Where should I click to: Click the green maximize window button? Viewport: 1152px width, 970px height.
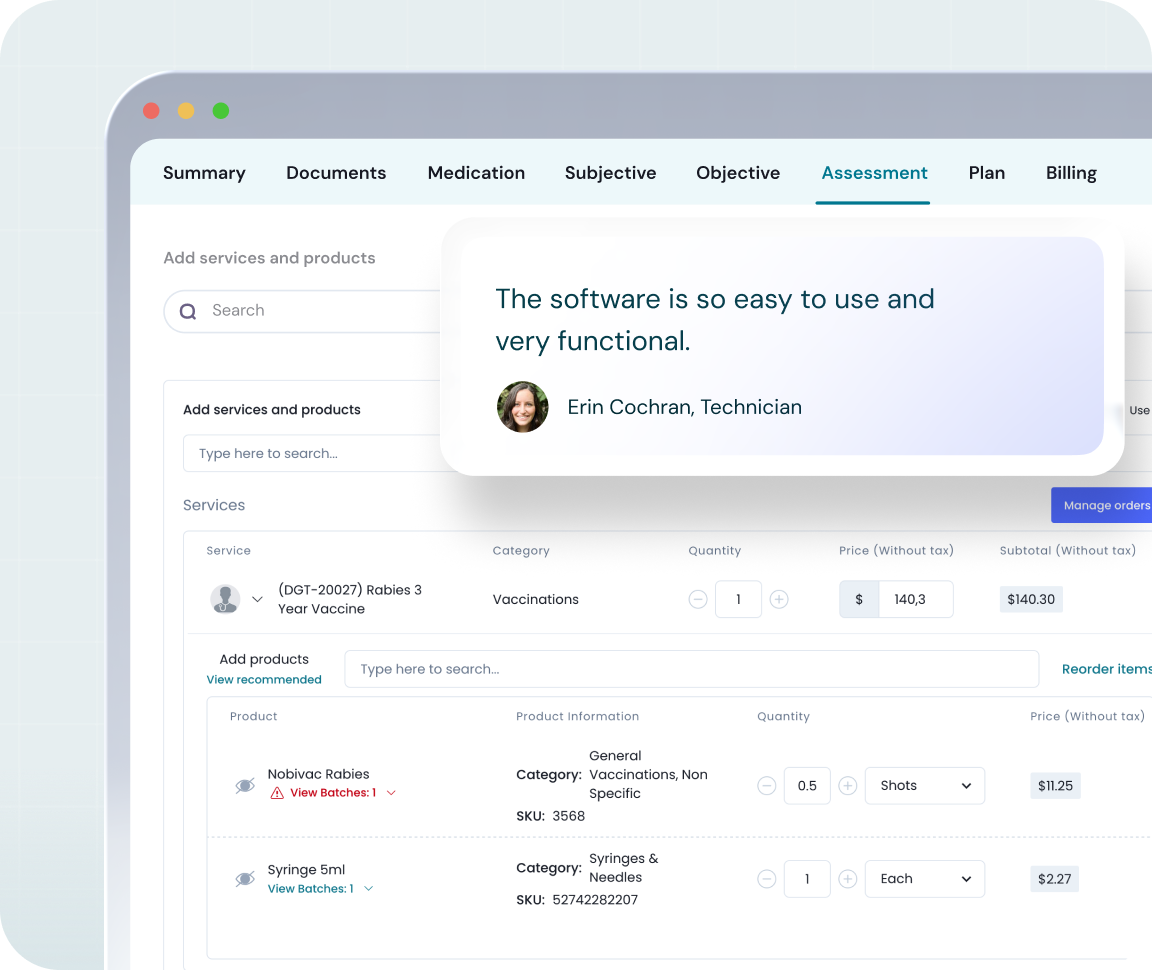[x=220, y=111]
